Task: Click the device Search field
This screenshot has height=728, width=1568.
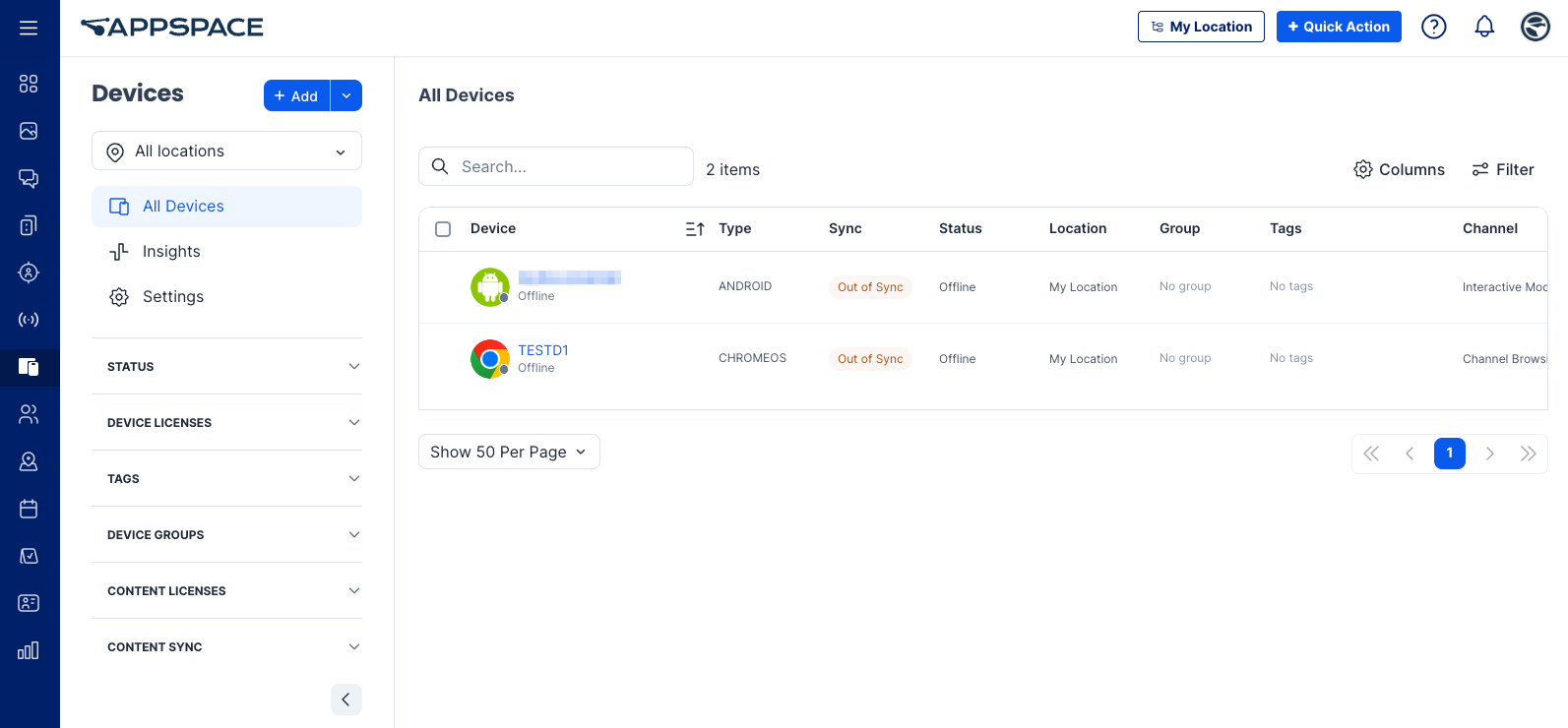Action: point(556,166)
